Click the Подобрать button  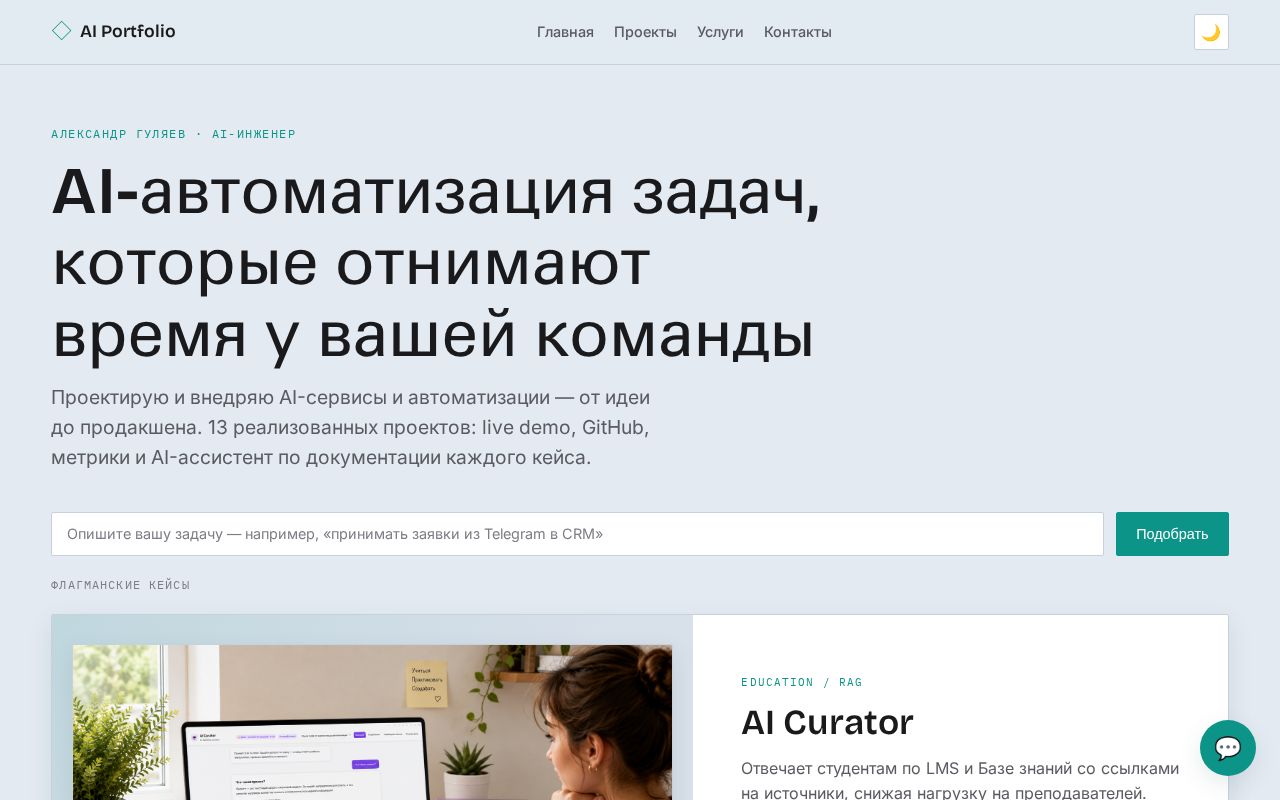tap(1172, 534)
